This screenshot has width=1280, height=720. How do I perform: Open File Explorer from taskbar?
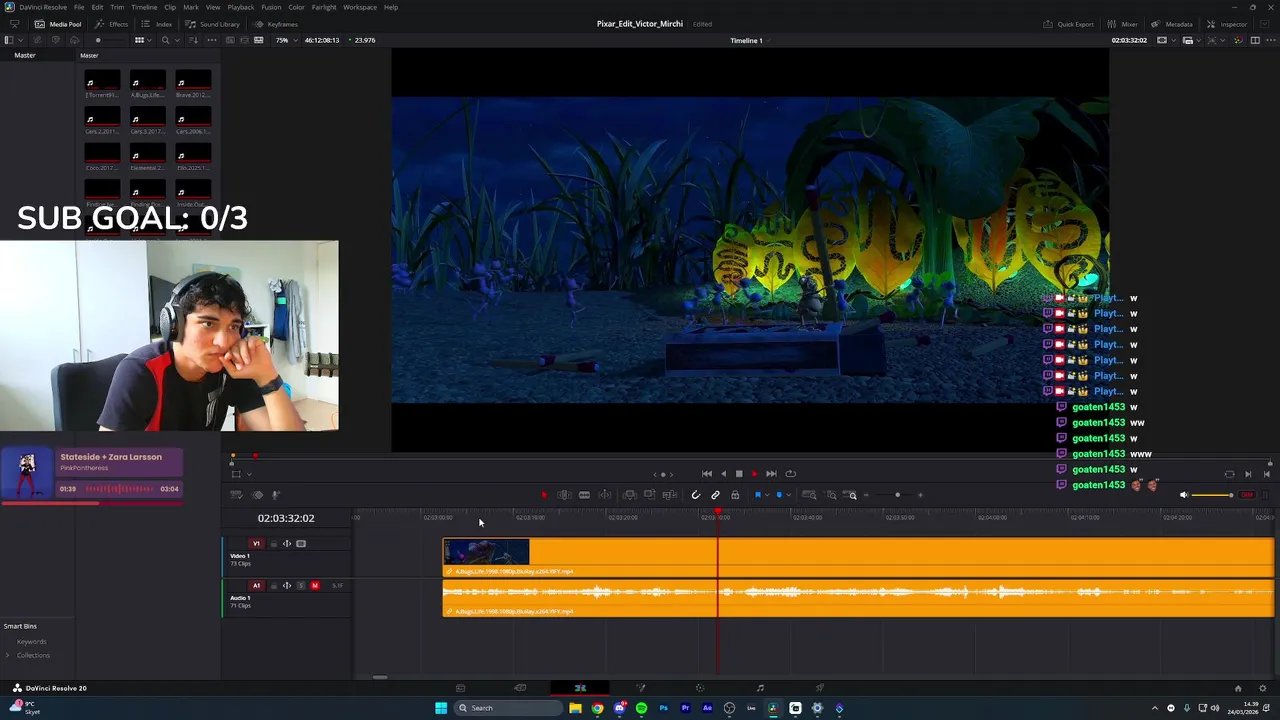[576, 708]
